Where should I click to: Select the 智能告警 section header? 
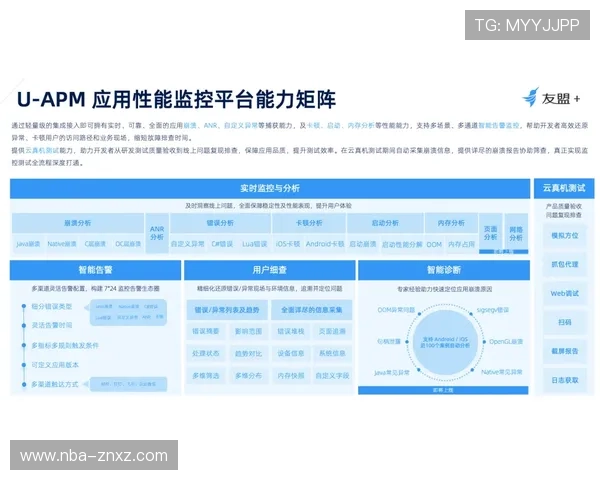coord(95,270)
